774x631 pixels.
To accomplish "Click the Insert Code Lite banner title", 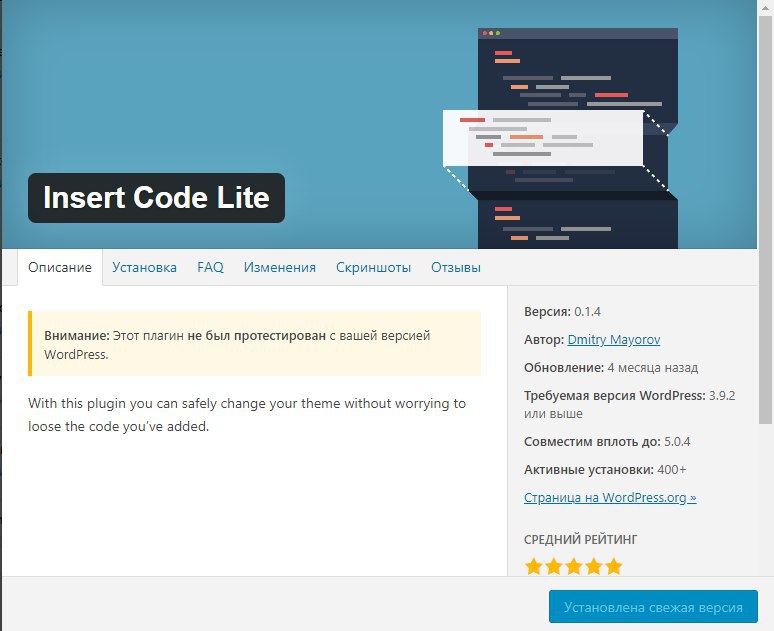I will point(156,197).
